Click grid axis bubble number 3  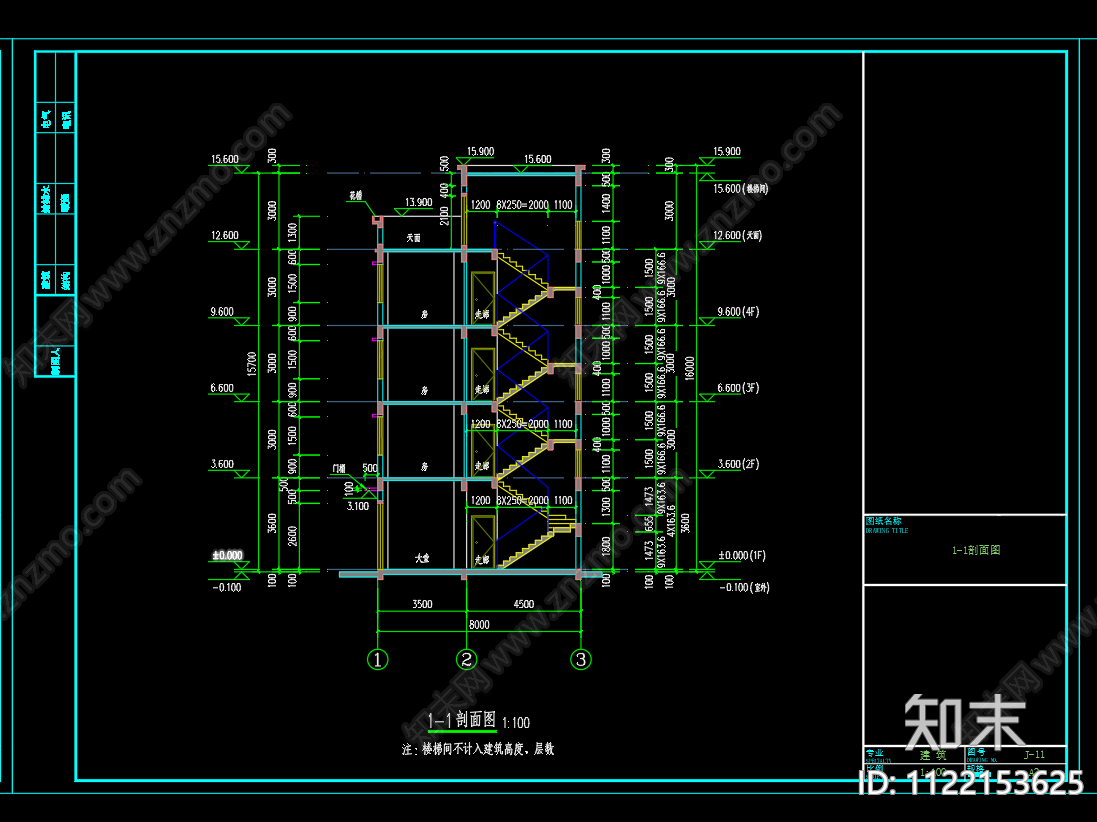coord(581,659)
